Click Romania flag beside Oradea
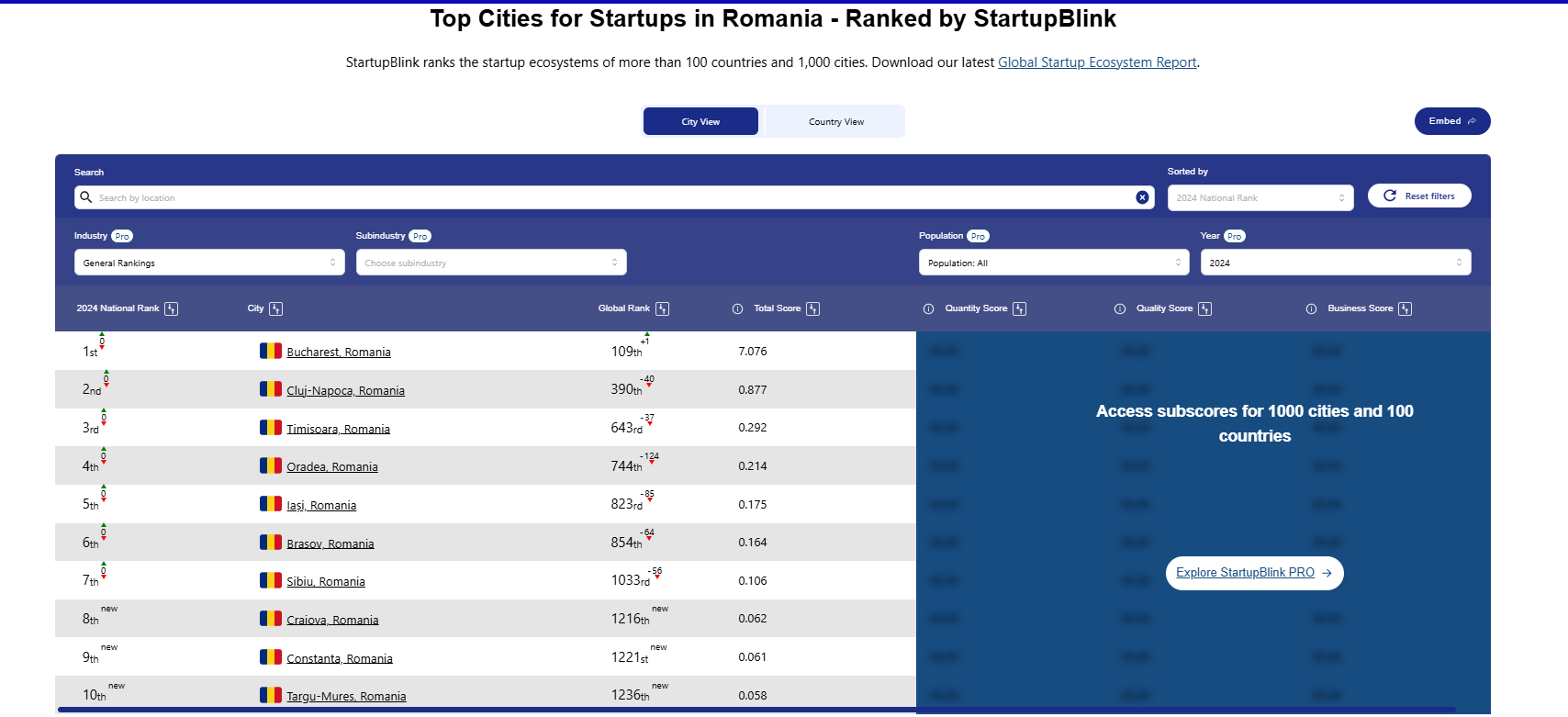 coord(271,465)
